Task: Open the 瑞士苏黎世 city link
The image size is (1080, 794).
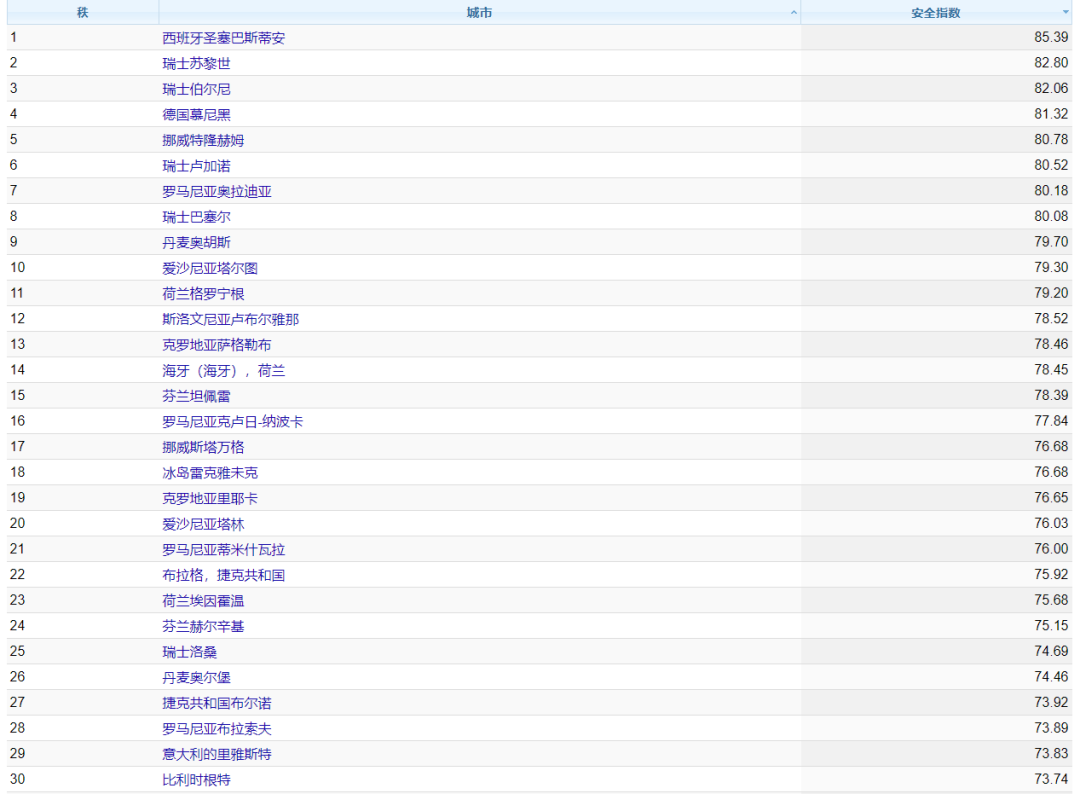Action: point(196,63)
